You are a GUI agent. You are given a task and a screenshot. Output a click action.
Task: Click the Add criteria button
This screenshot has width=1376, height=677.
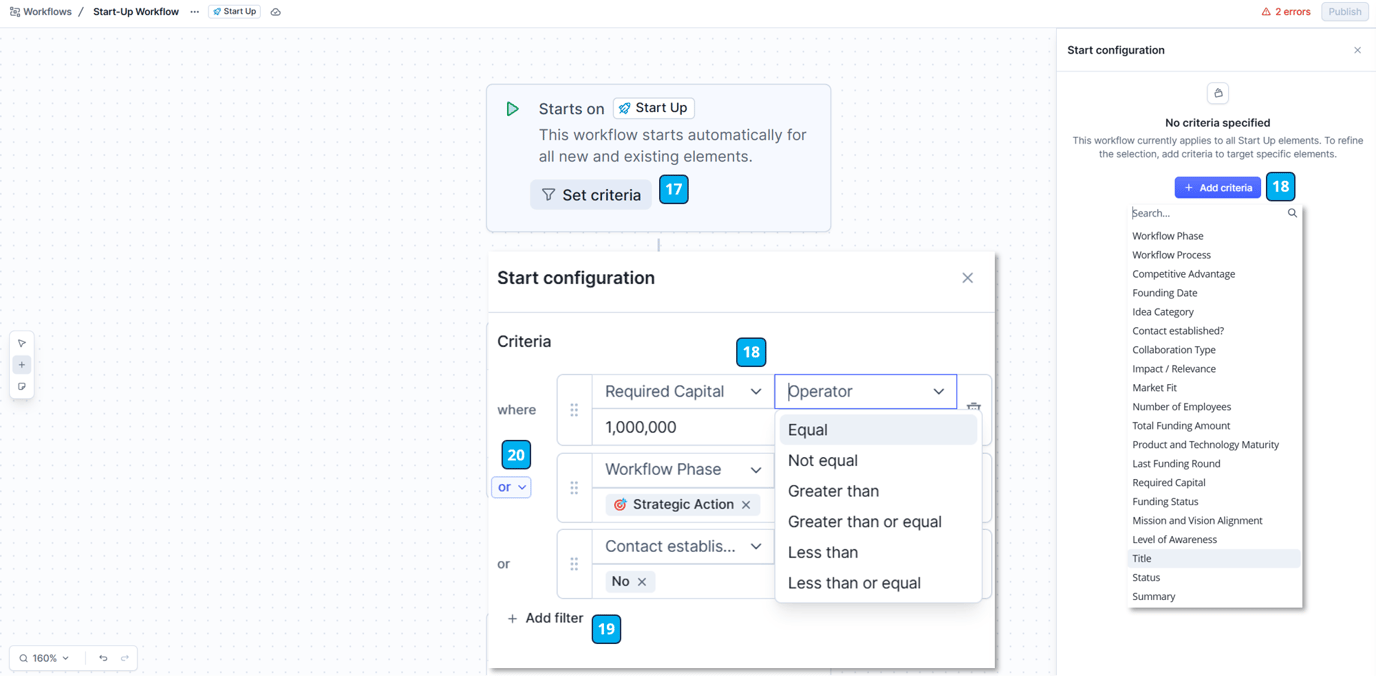(x=1217, y=187)
